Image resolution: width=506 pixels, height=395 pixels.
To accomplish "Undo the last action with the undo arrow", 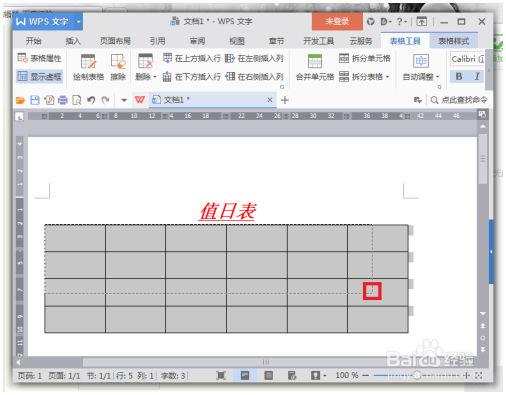I will 91,100.
